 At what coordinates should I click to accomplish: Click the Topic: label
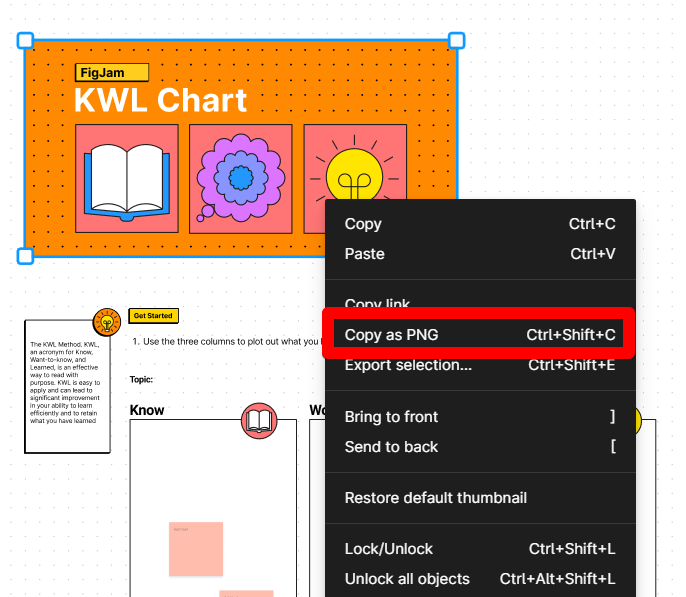[x=141, y=379]
